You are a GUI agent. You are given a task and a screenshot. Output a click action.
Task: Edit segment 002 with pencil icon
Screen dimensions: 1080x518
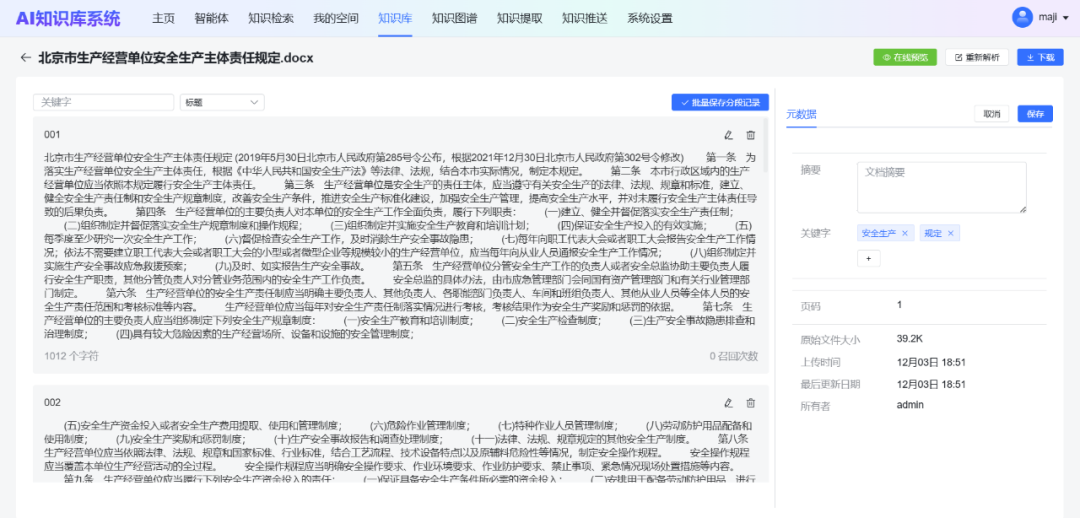click(729, 403)
